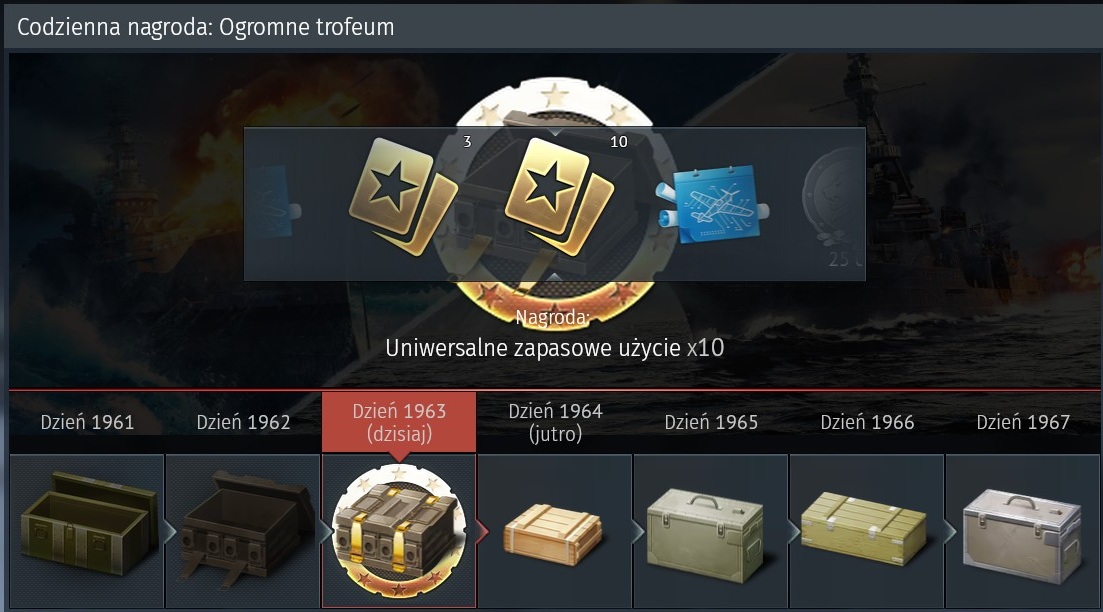
Task: Select today's huge trophy chest with gold straps
Action: coord(399,531)
